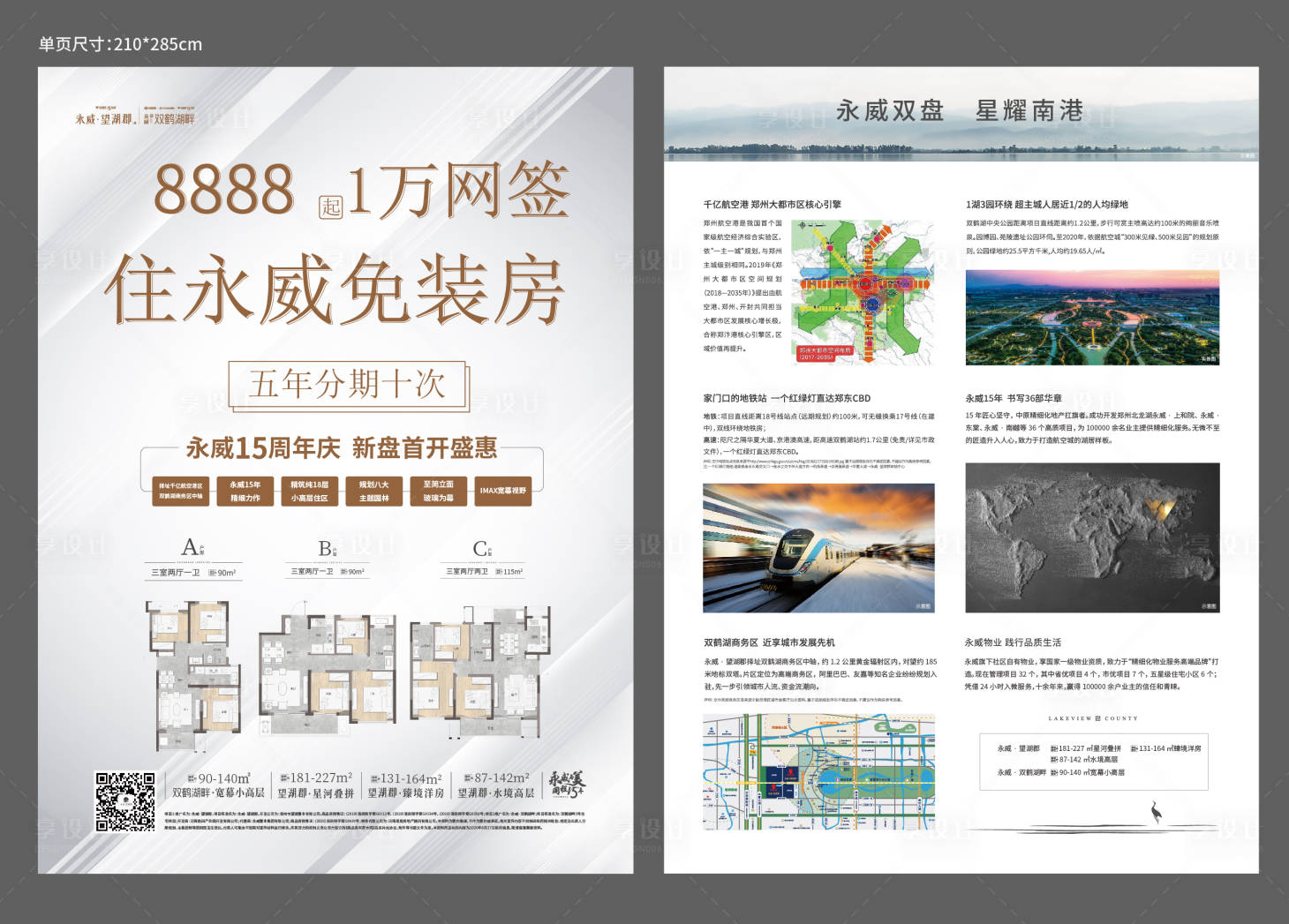Screen dimensions: 1289x924
Task: Click the 永威15周年庆 新盘首开盛惠 heading
Action: pos(342,448)
